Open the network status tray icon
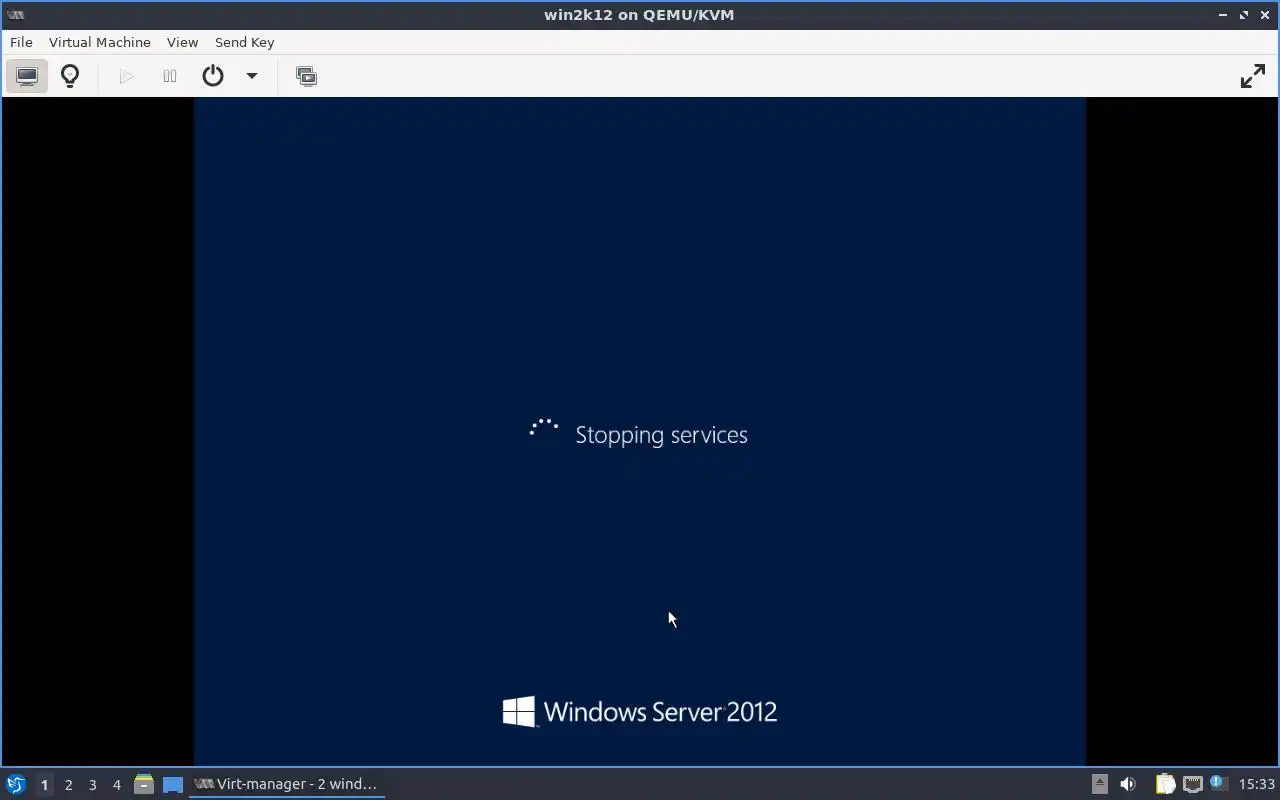The width and height of the screenshot is (1280, 800). 1192,784
